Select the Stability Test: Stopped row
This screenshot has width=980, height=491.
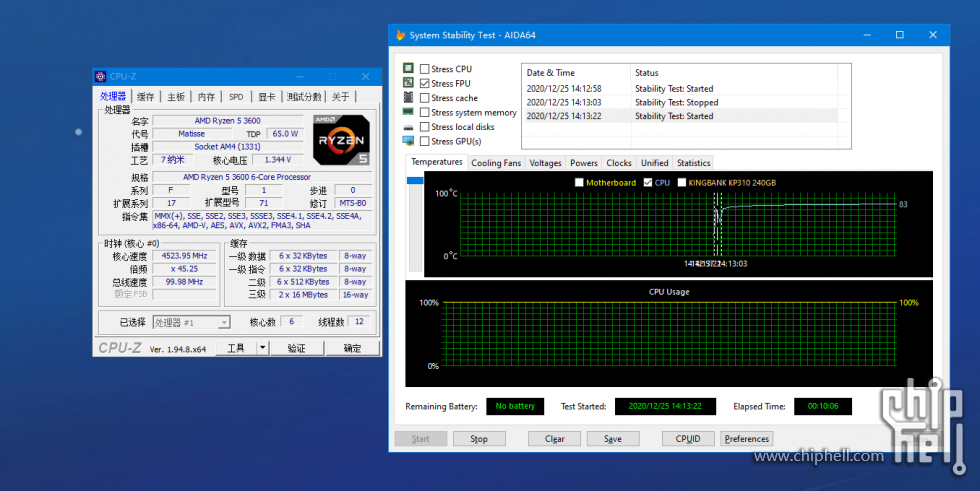(x=679, y=102)
